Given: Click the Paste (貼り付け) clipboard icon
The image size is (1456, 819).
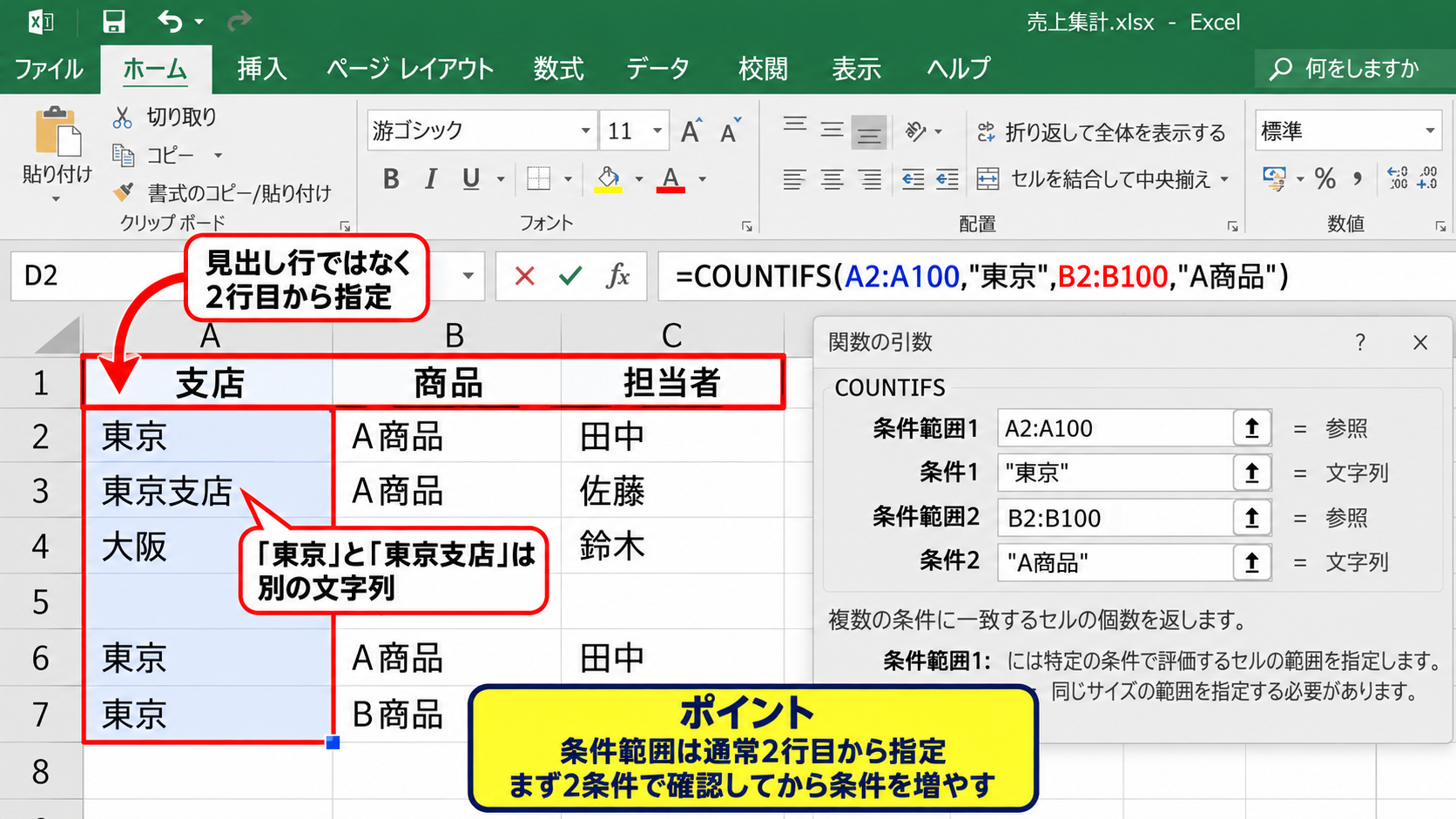Looking at the screenshot, I should 57,132.
